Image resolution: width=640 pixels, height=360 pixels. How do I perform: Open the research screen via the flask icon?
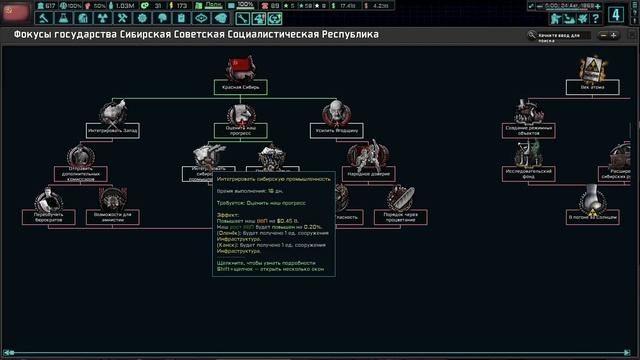click(64, 18)
